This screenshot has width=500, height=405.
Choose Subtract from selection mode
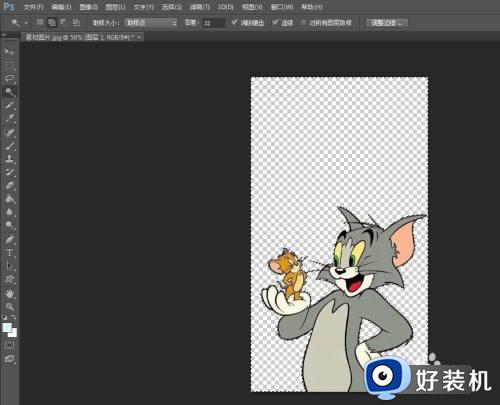pos(63,22)
